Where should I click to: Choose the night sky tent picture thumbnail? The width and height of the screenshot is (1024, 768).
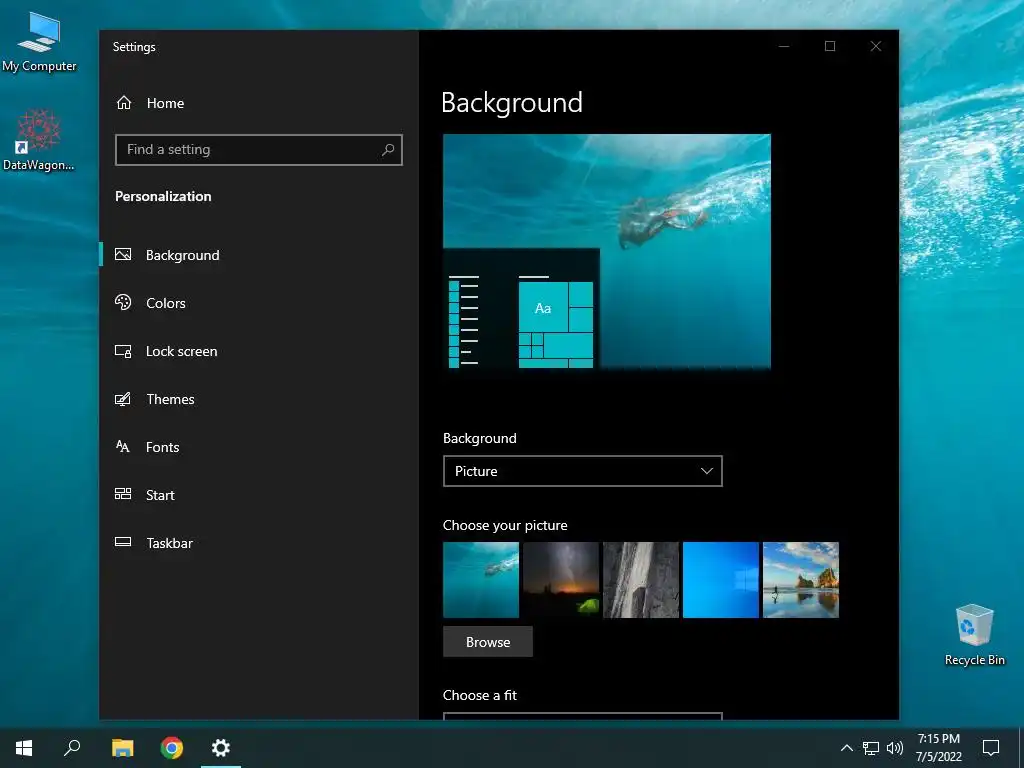[561, 580]
